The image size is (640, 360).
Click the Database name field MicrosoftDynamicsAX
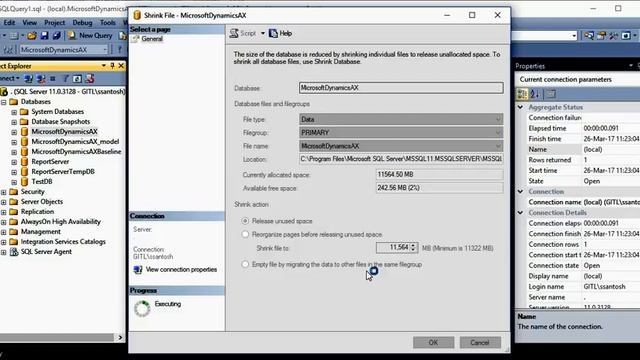click(x=401, y=88)
